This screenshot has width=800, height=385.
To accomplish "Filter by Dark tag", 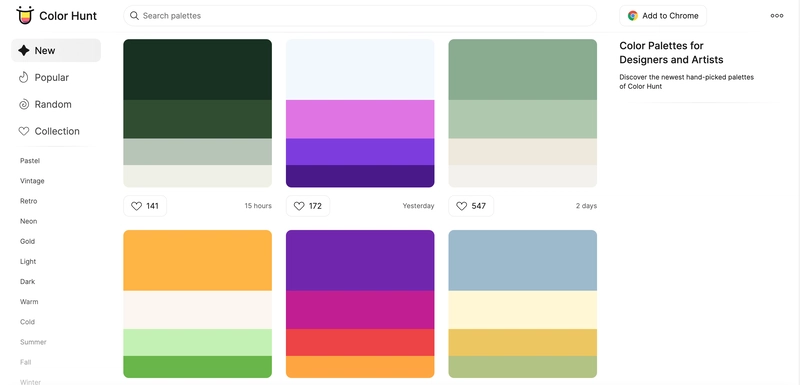I will [28, 281].
